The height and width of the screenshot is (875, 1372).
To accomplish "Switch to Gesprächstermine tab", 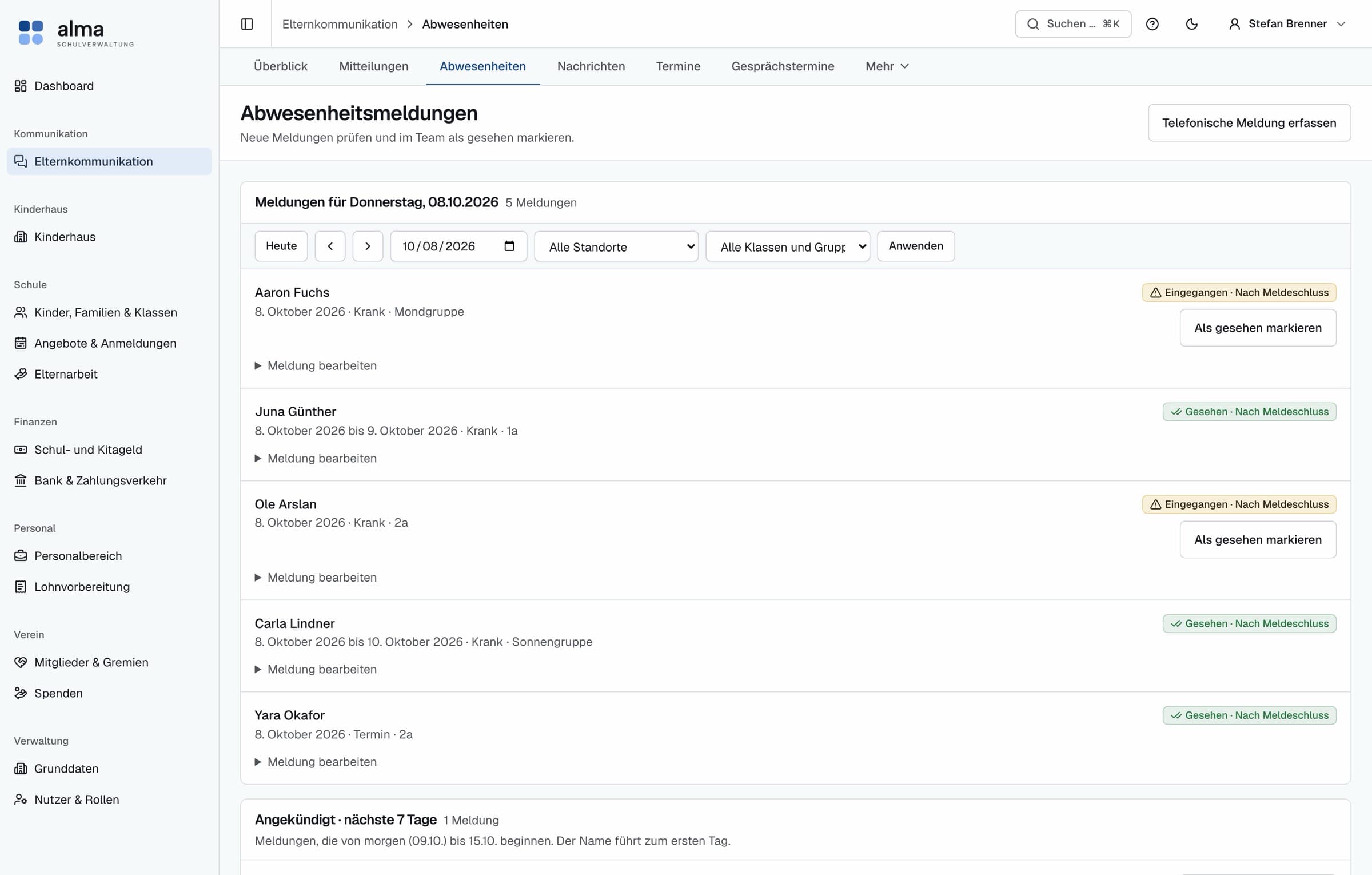I will point(783,66).
